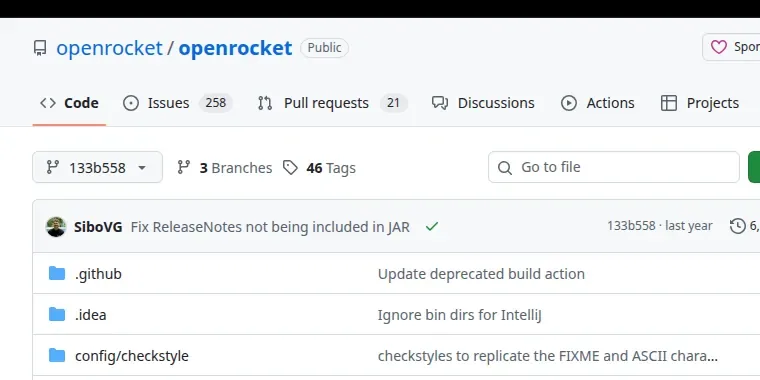This screenshot has height=380, width=760.
Task: Click the config/checkstyle folder icon
Action: [57, 355]
